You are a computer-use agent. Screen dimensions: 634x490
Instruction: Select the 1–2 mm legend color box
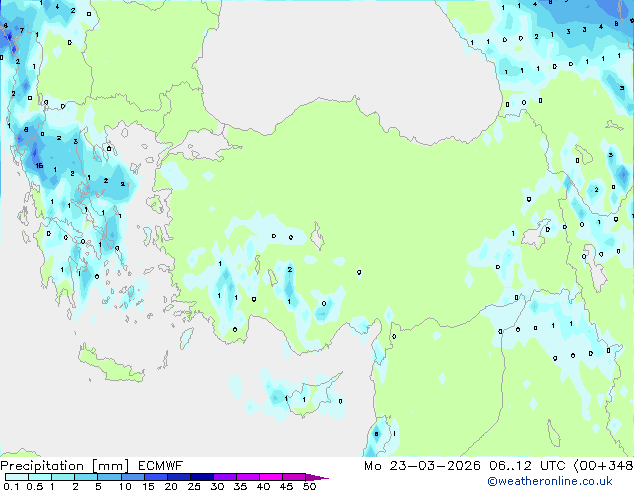pyautogui.click(x=63, y=477)
